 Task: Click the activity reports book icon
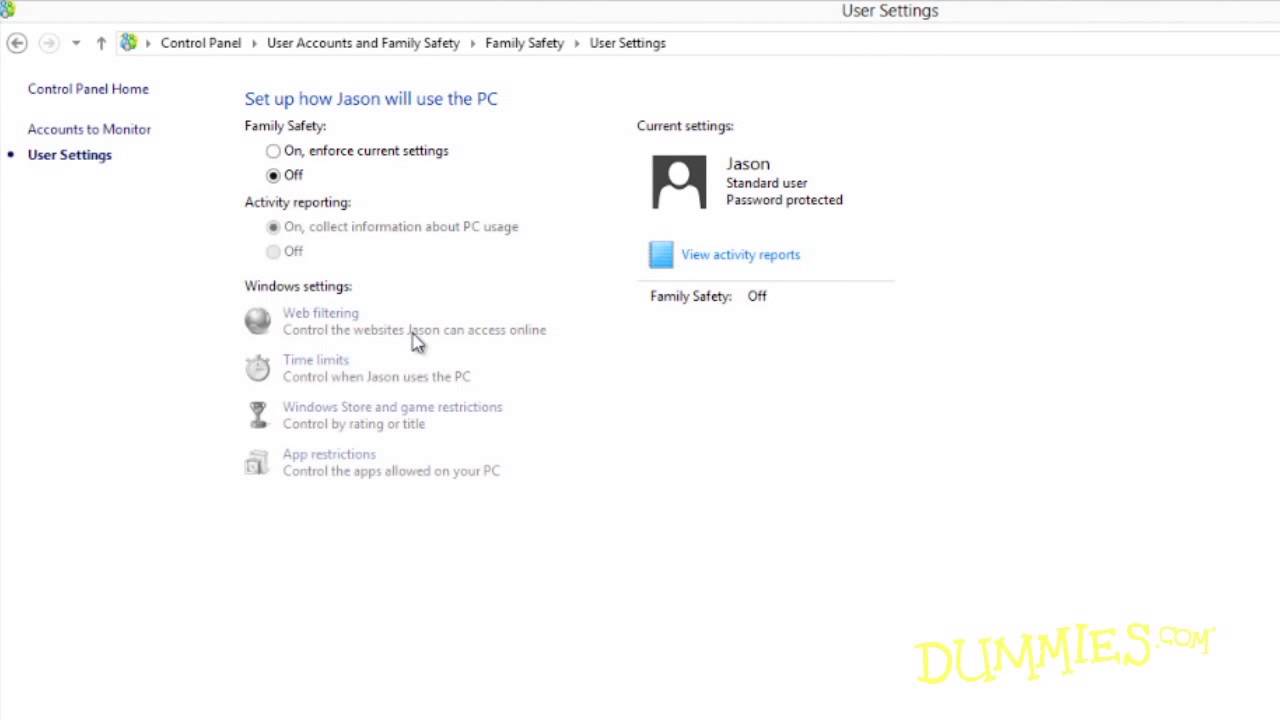coord(661,255)
